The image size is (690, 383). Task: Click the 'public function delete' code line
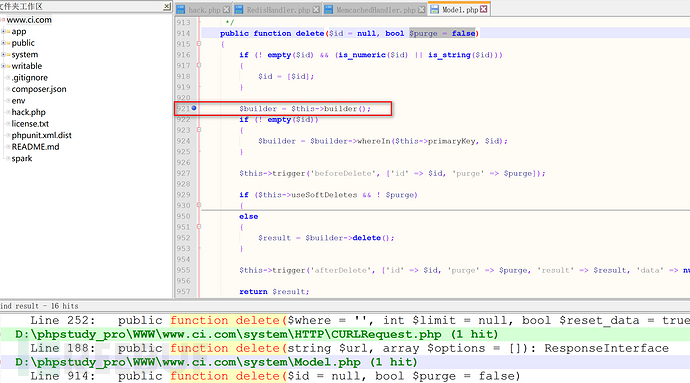click(349, 33)
